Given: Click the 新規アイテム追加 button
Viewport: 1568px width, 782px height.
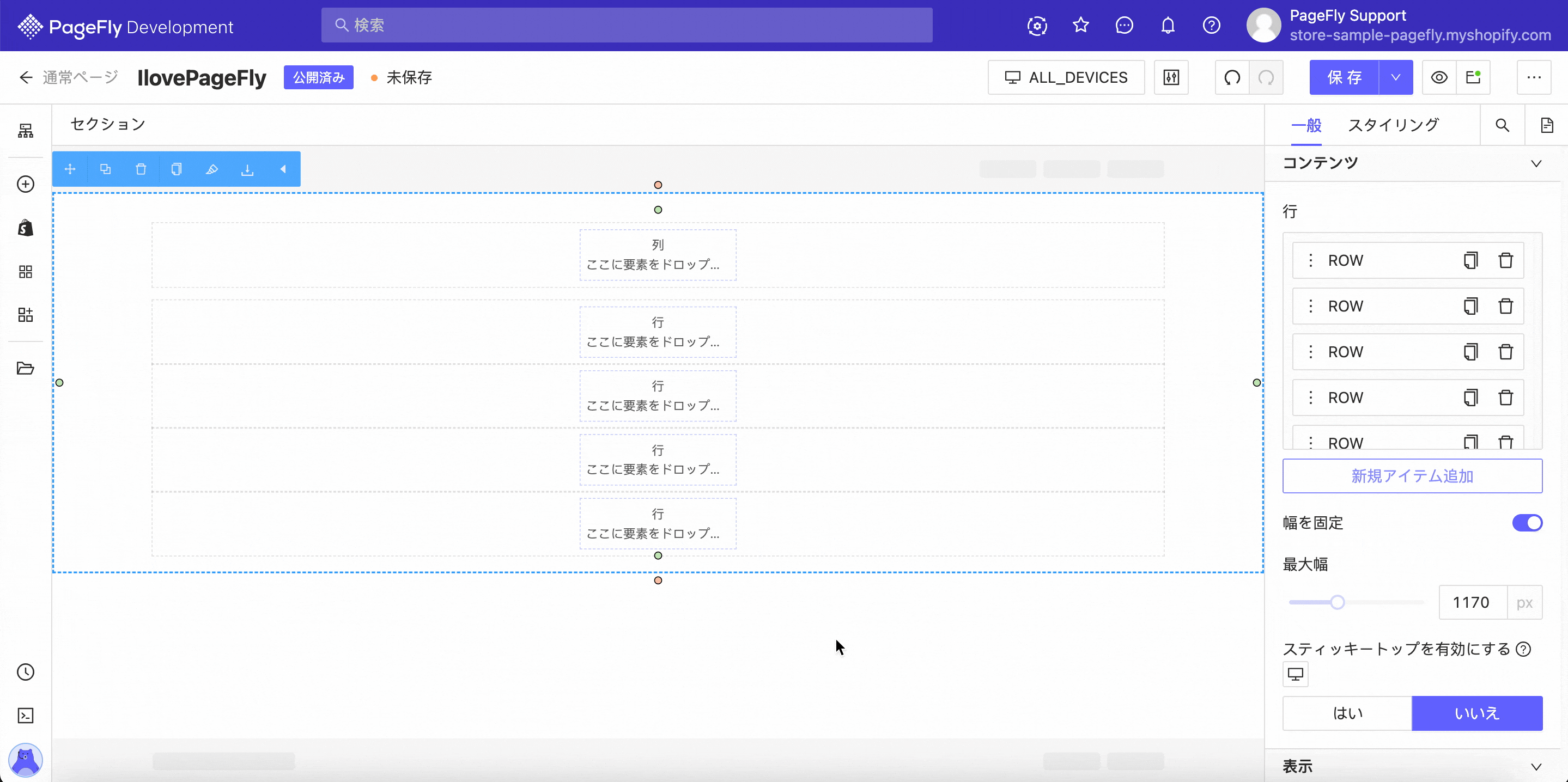Looking at the screenshot, I should (x=1412, y=476).
